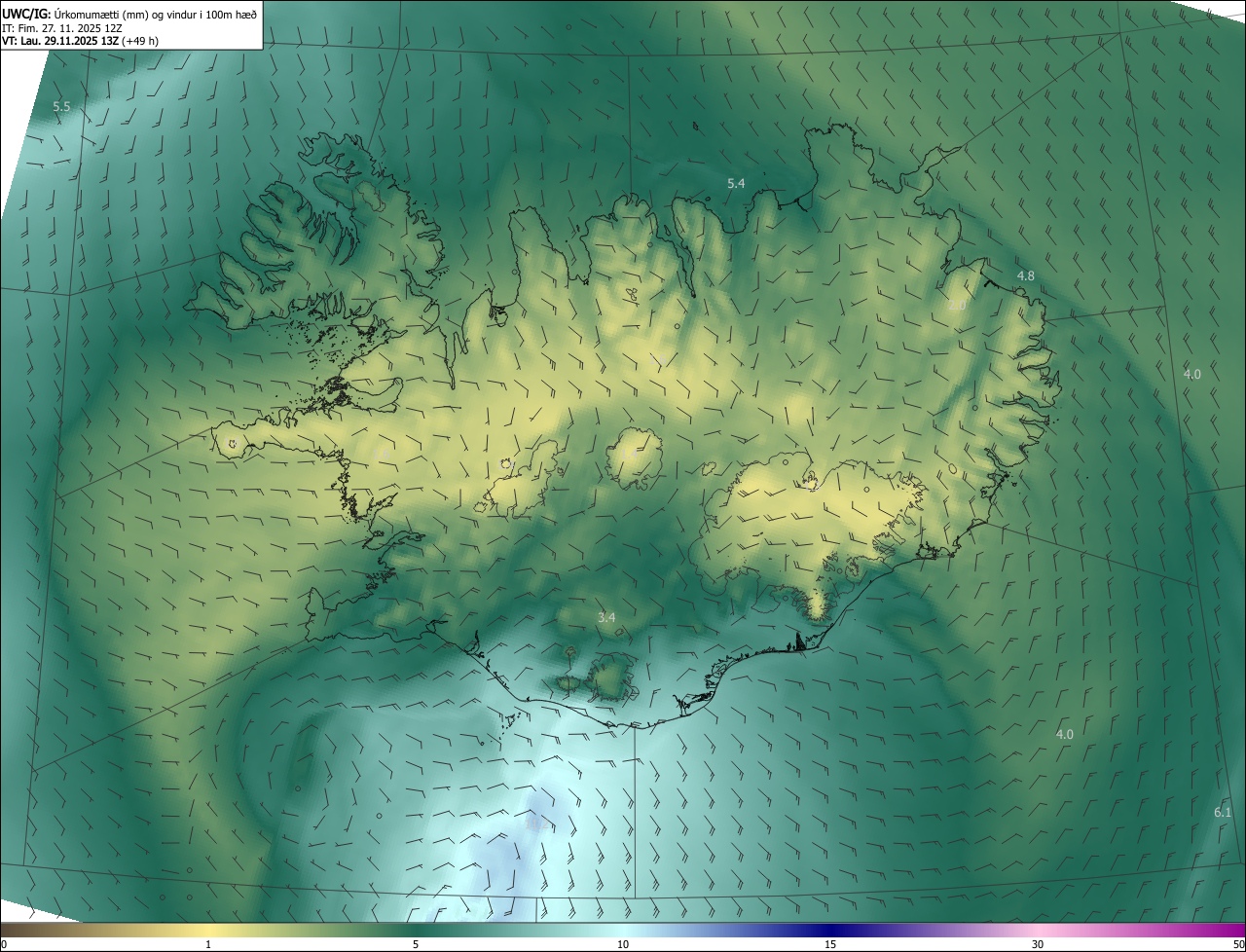
Task: Pick the pale yellow band of the color scale
Action: tap(208, 930)
